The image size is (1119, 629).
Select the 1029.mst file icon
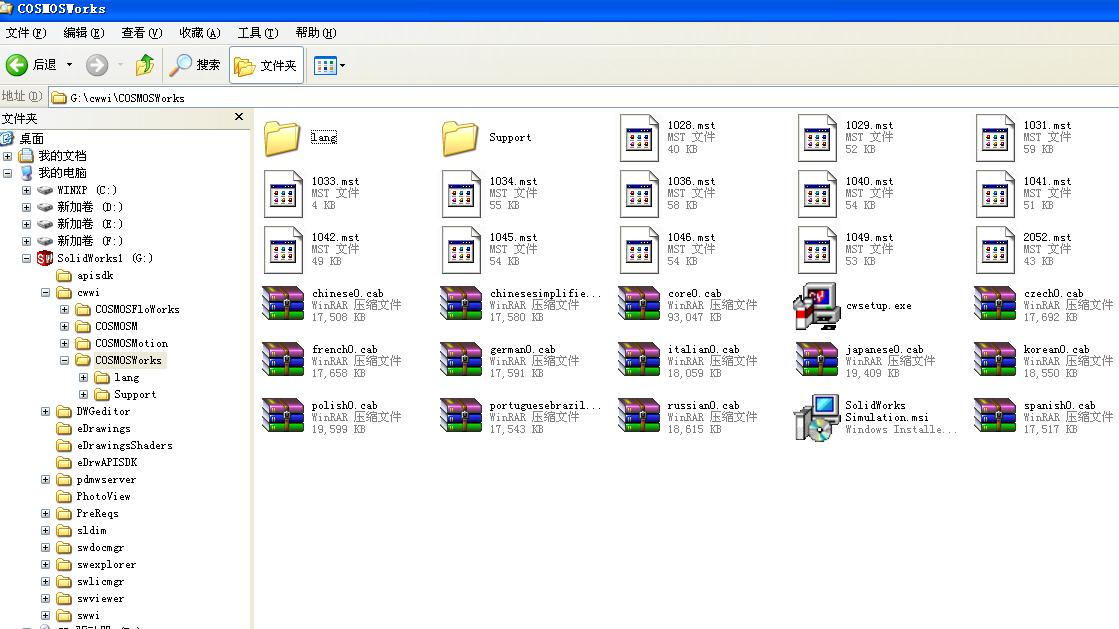click(816, 138)
